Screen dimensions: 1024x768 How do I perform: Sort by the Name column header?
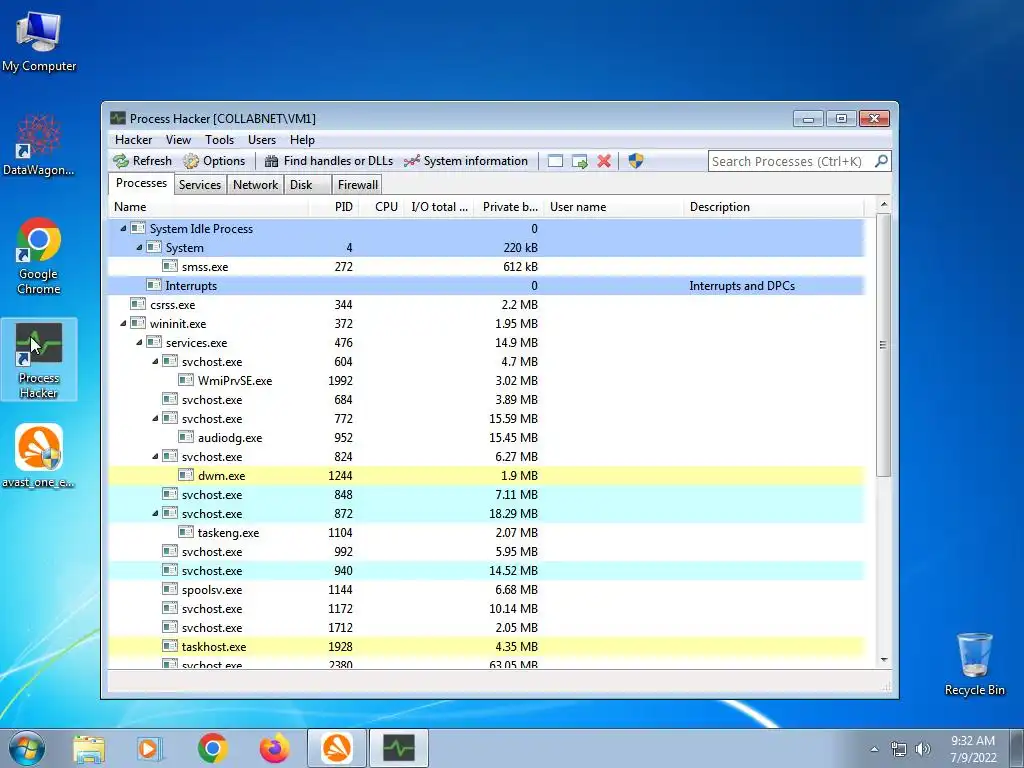coord(209,207)
